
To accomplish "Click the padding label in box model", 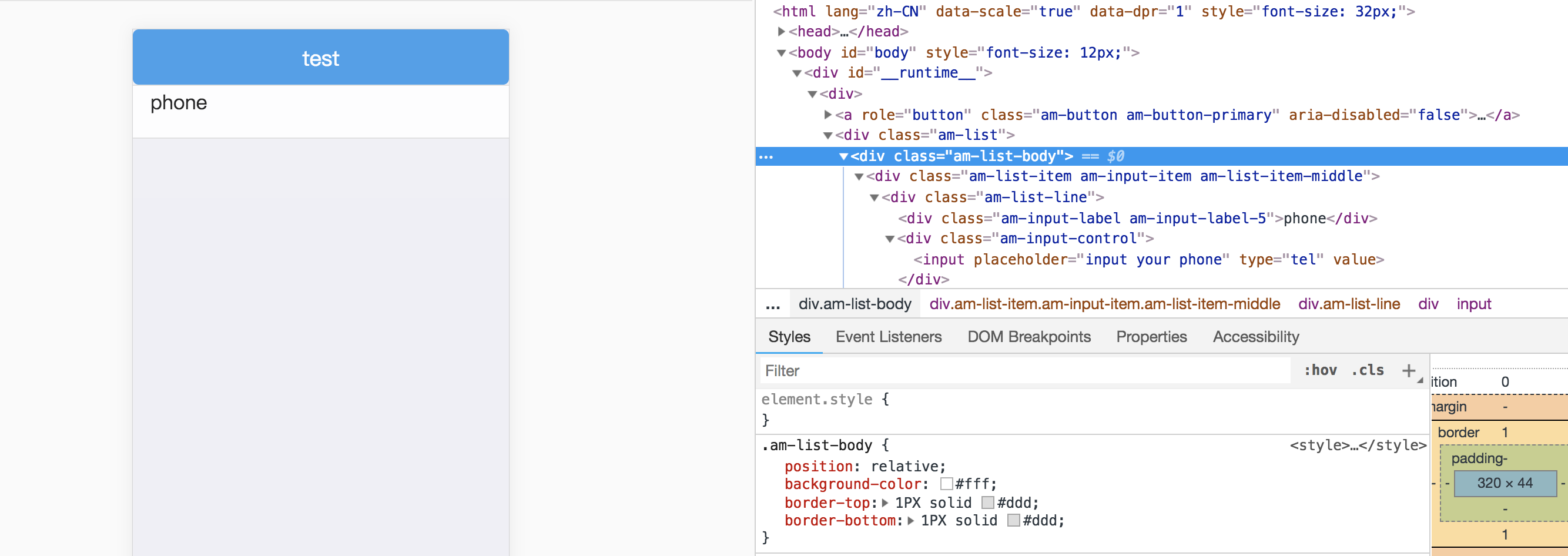I will point(1479,458).
